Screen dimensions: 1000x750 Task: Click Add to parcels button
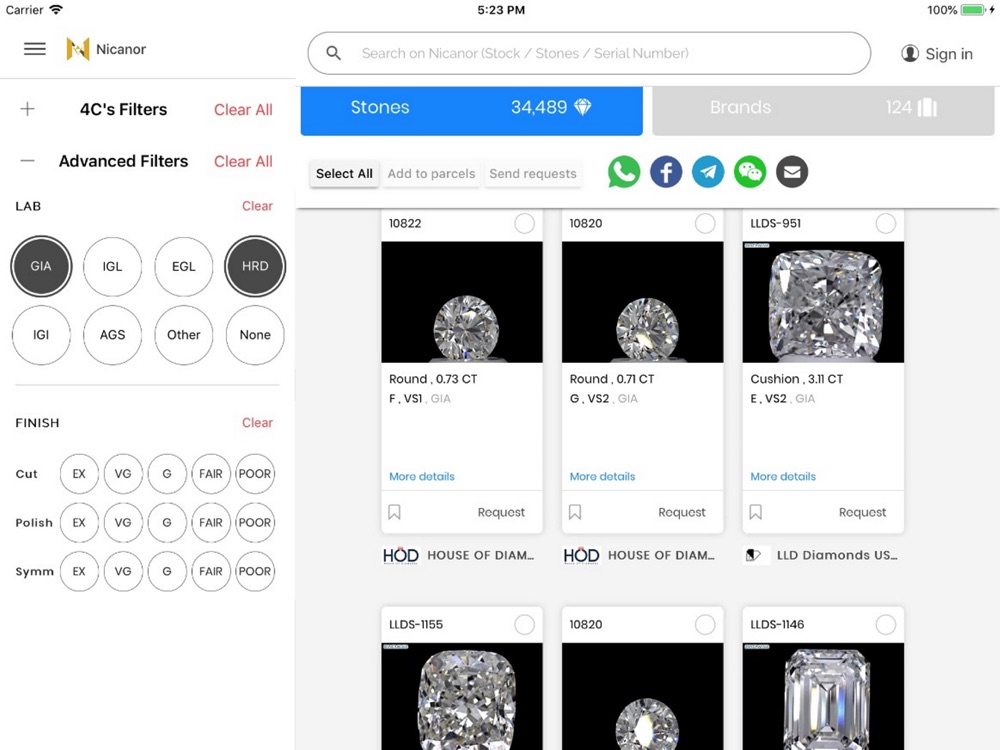click(x=432, y=173)
